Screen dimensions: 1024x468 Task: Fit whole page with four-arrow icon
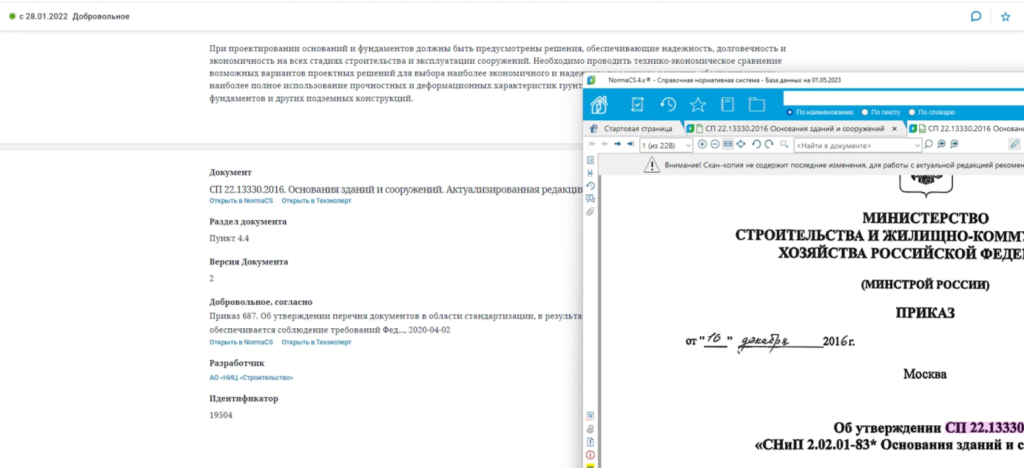[x=741, y=144]
